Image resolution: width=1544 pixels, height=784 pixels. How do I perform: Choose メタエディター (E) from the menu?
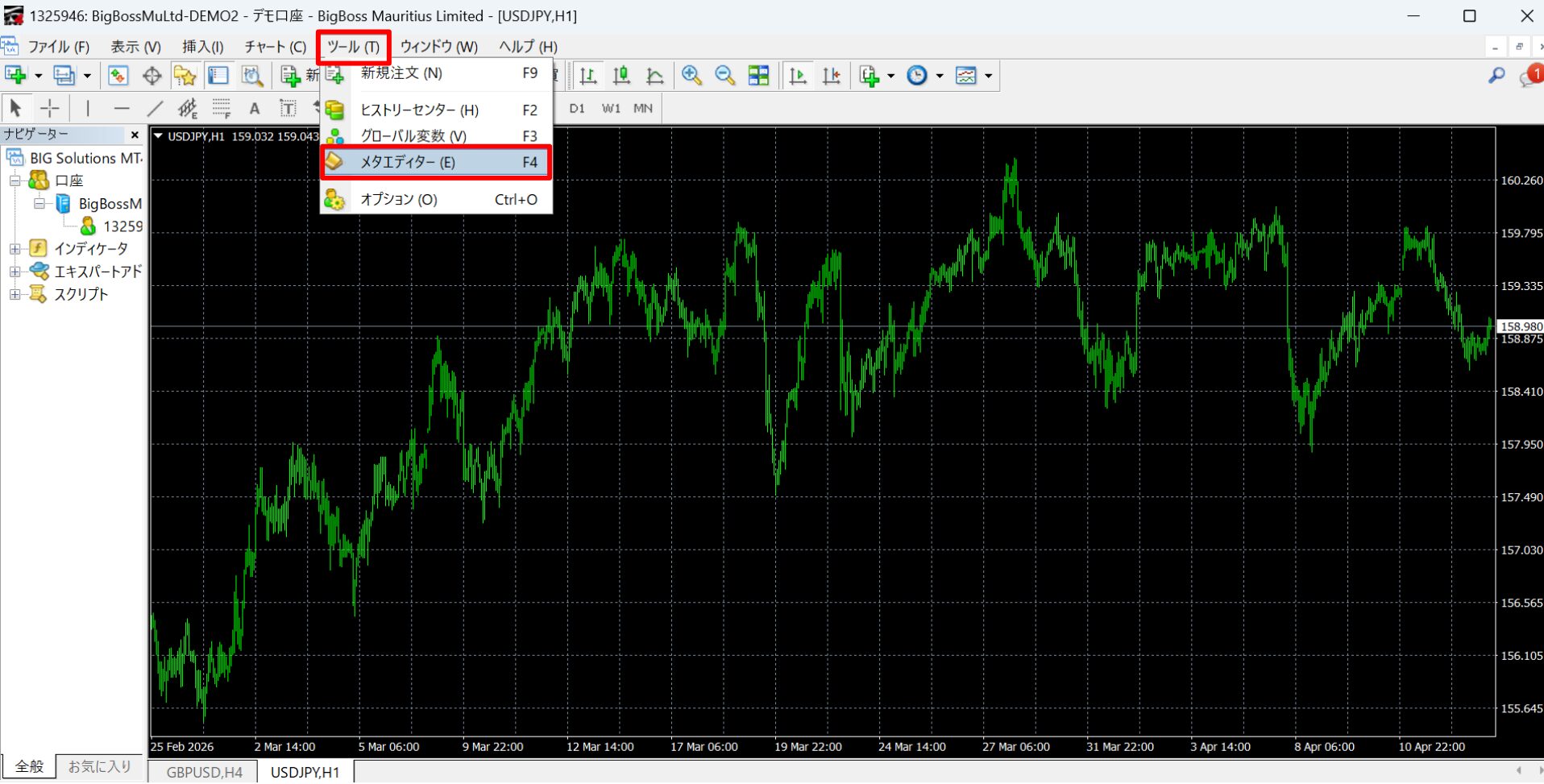click(x=436, y=162)
